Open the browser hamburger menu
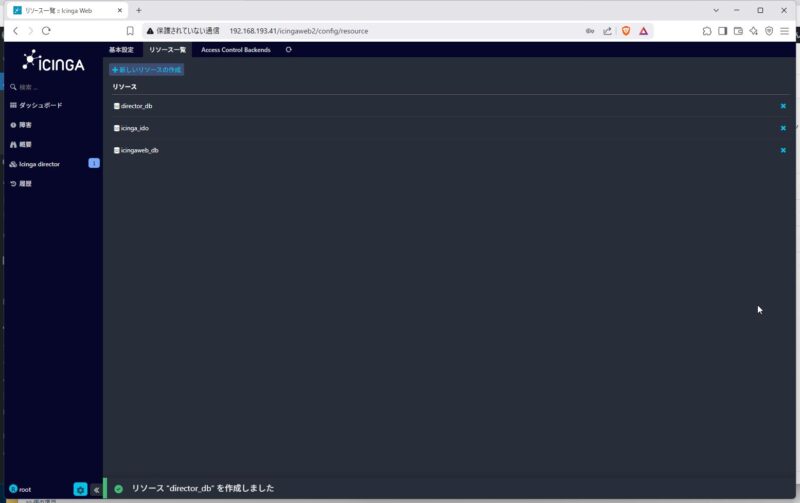 (x=785, y=31)
